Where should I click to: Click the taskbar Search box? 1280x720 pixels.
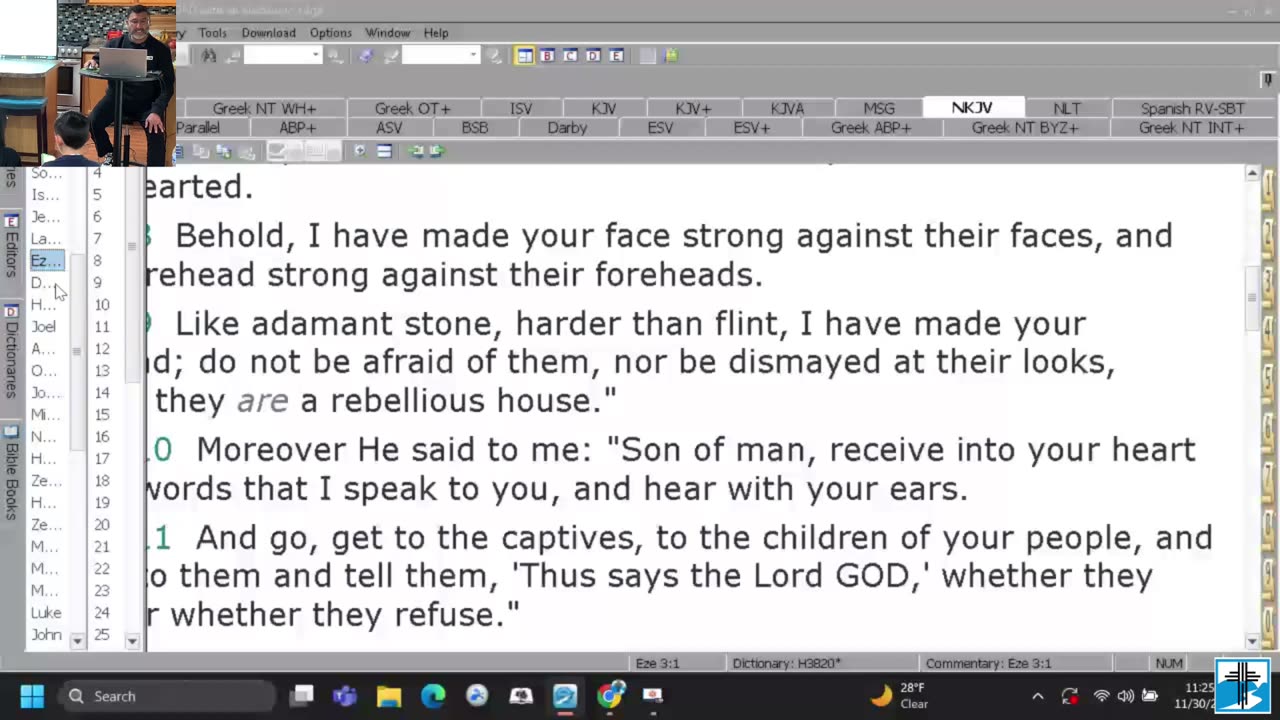point(167,696)
